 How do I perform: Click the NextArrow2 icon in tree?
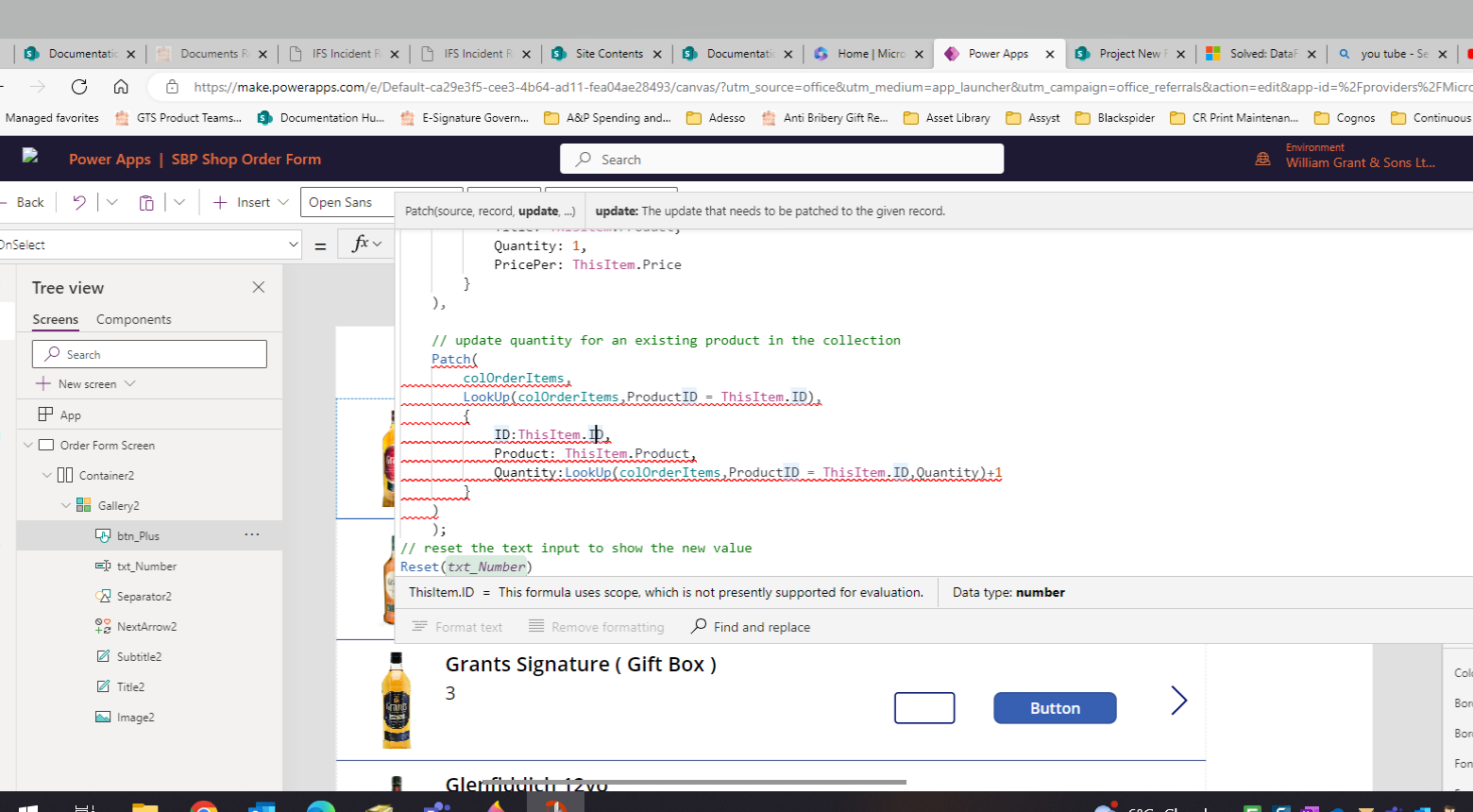coord(103,626)
